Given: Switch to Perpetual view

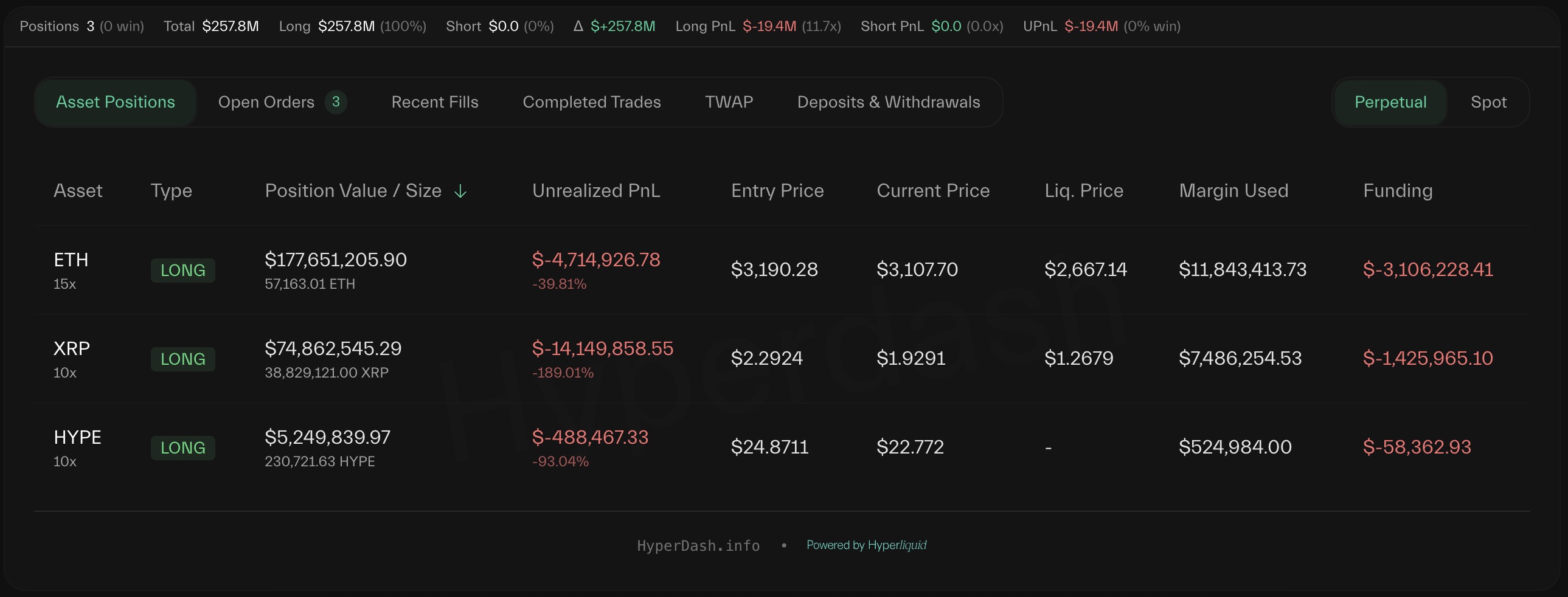Looking at the screenshot, I should click(x=1390, y=102).
